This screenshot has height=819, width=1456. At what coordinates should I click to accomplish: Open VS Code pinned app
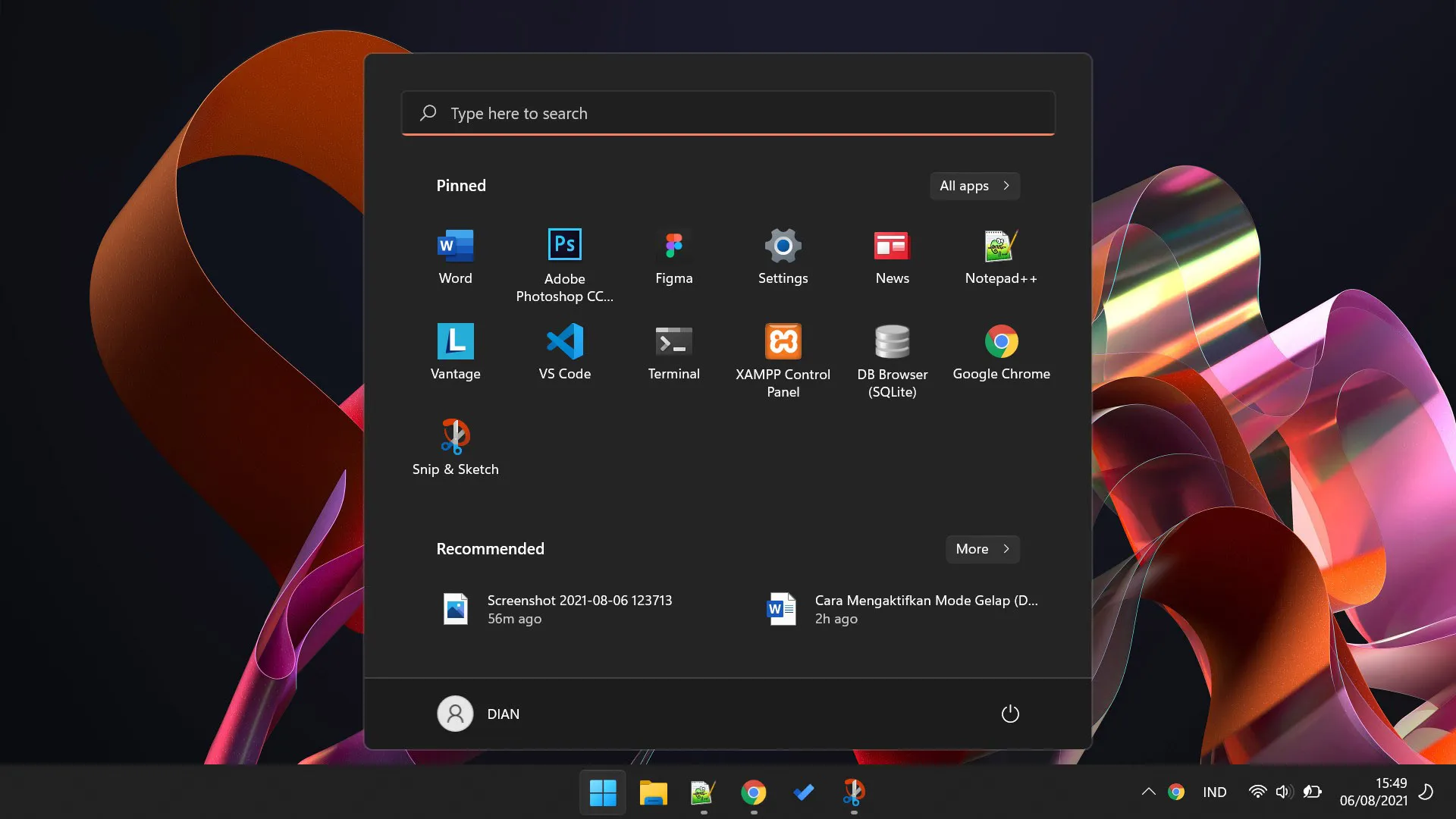(564, 351)
